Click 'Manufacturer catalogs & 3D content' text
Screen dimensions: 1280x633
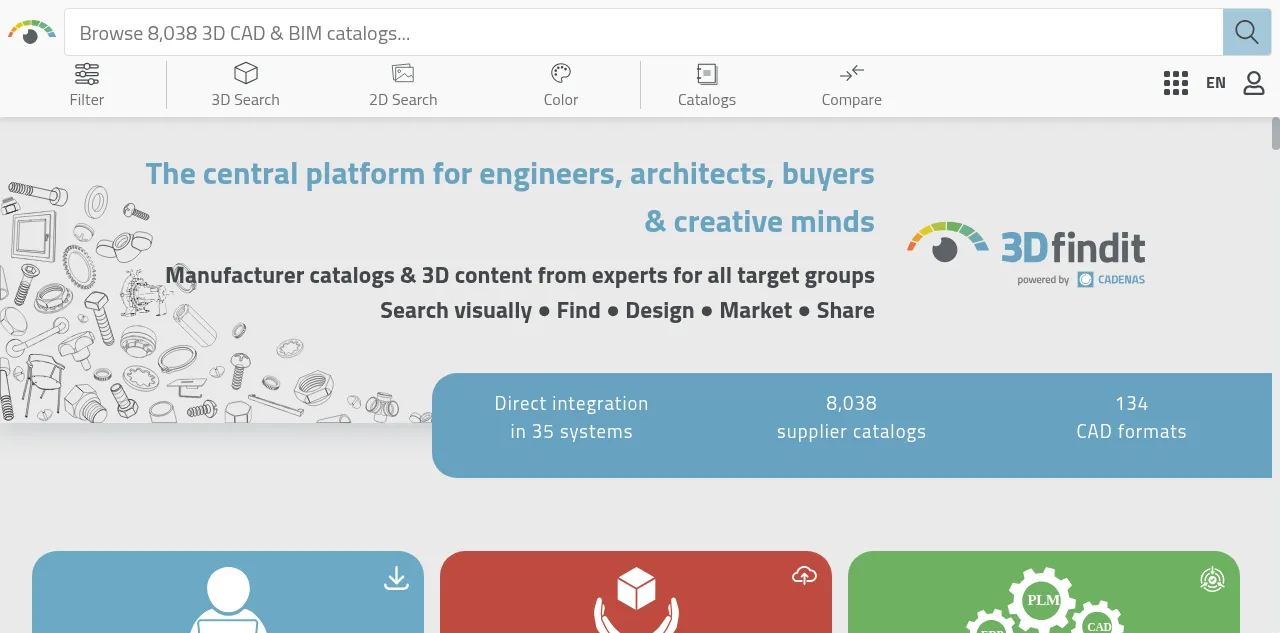(x=520, y=275)
